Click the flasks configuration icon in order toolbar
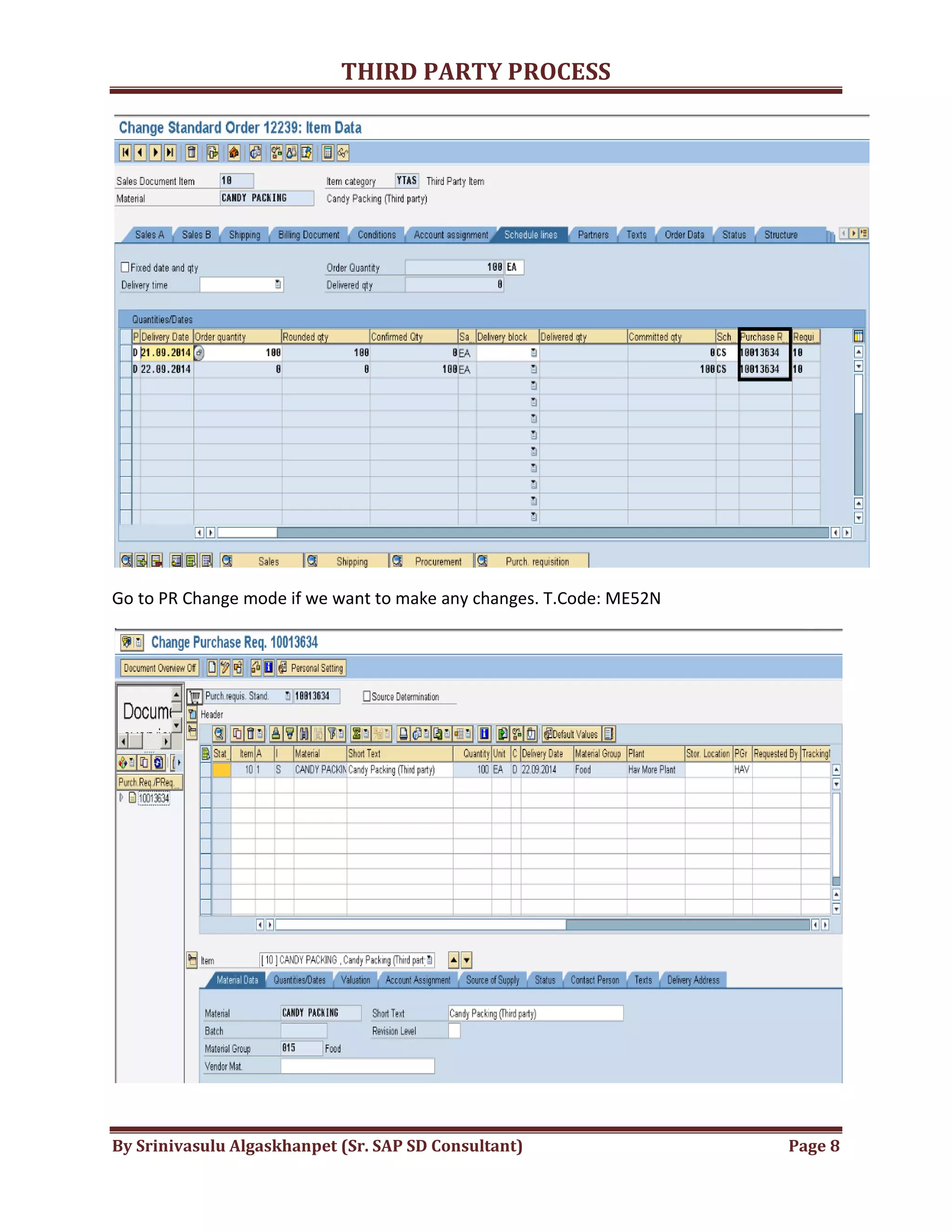 pos(291,152)
